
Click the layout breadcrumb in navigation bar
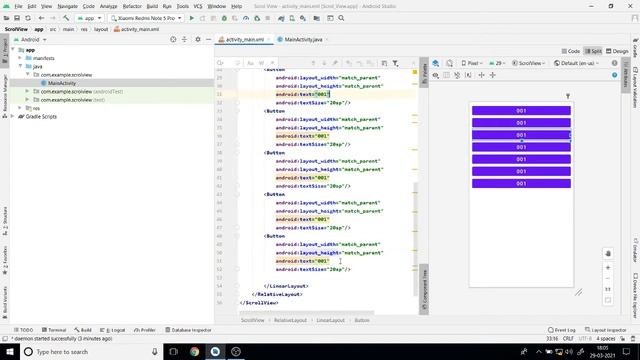pyautogui.click(x=101, y=29)
